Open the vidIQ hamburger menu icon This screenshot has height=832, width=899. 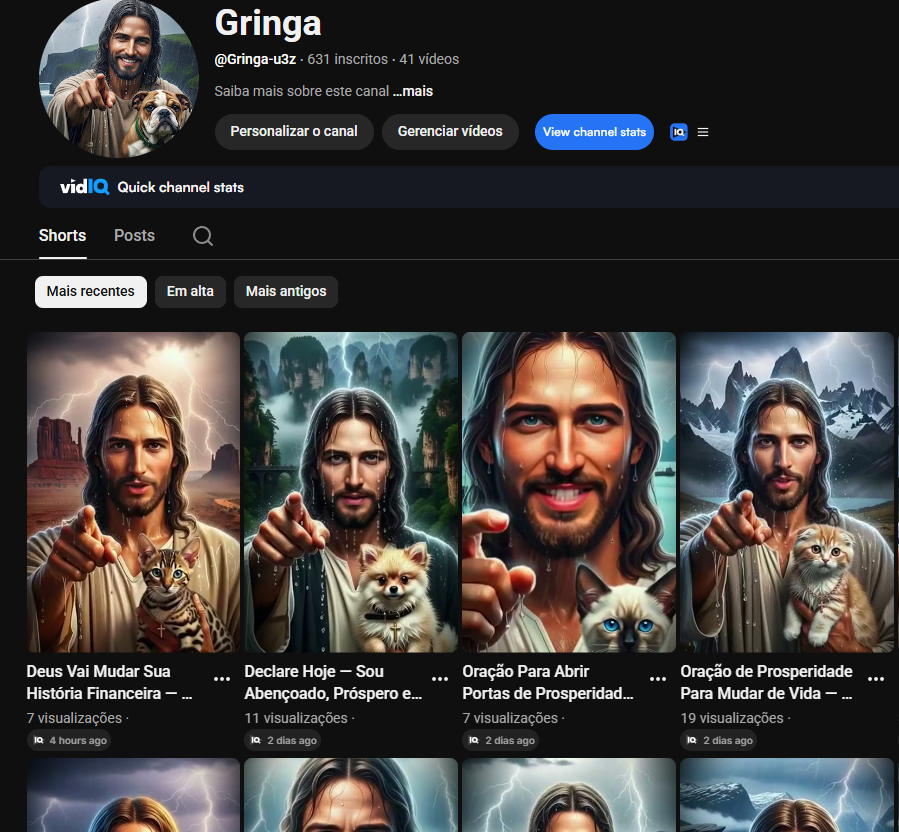coord(703,132)
